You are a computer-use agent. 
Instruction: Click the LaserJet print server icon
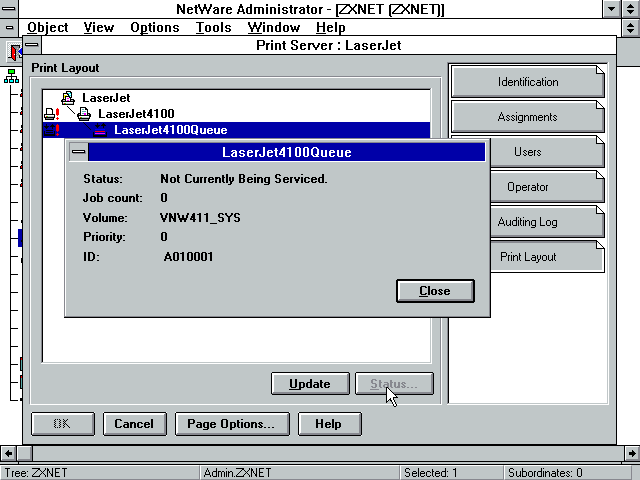[x=68, y=98]
